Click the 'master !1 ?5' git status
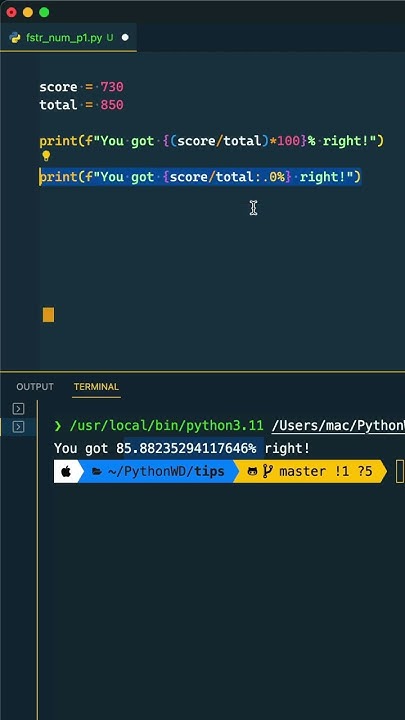The height and width of the screenshot is (720, 405). [326, 471]
